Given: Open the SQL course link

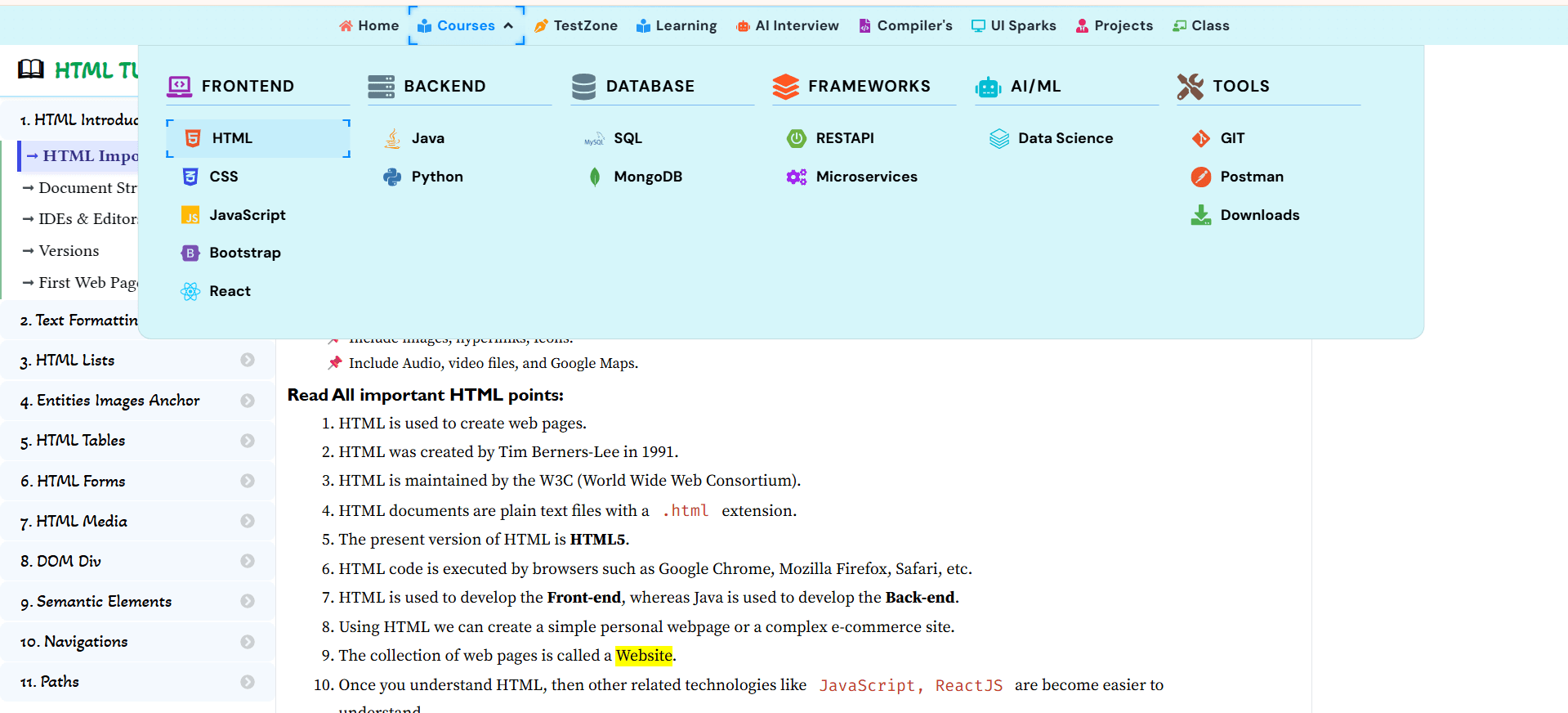Looking at the screenshot, I should pos(628,138).
